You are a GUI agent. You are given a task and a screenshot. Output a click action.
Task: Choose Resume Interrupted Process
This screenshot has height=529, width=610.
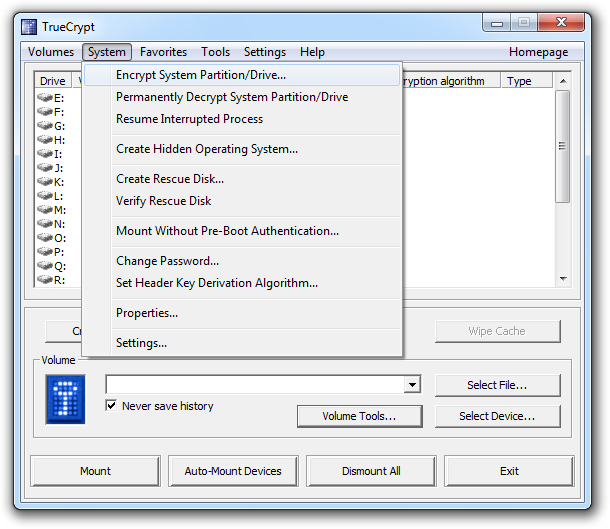click(242, 119)
